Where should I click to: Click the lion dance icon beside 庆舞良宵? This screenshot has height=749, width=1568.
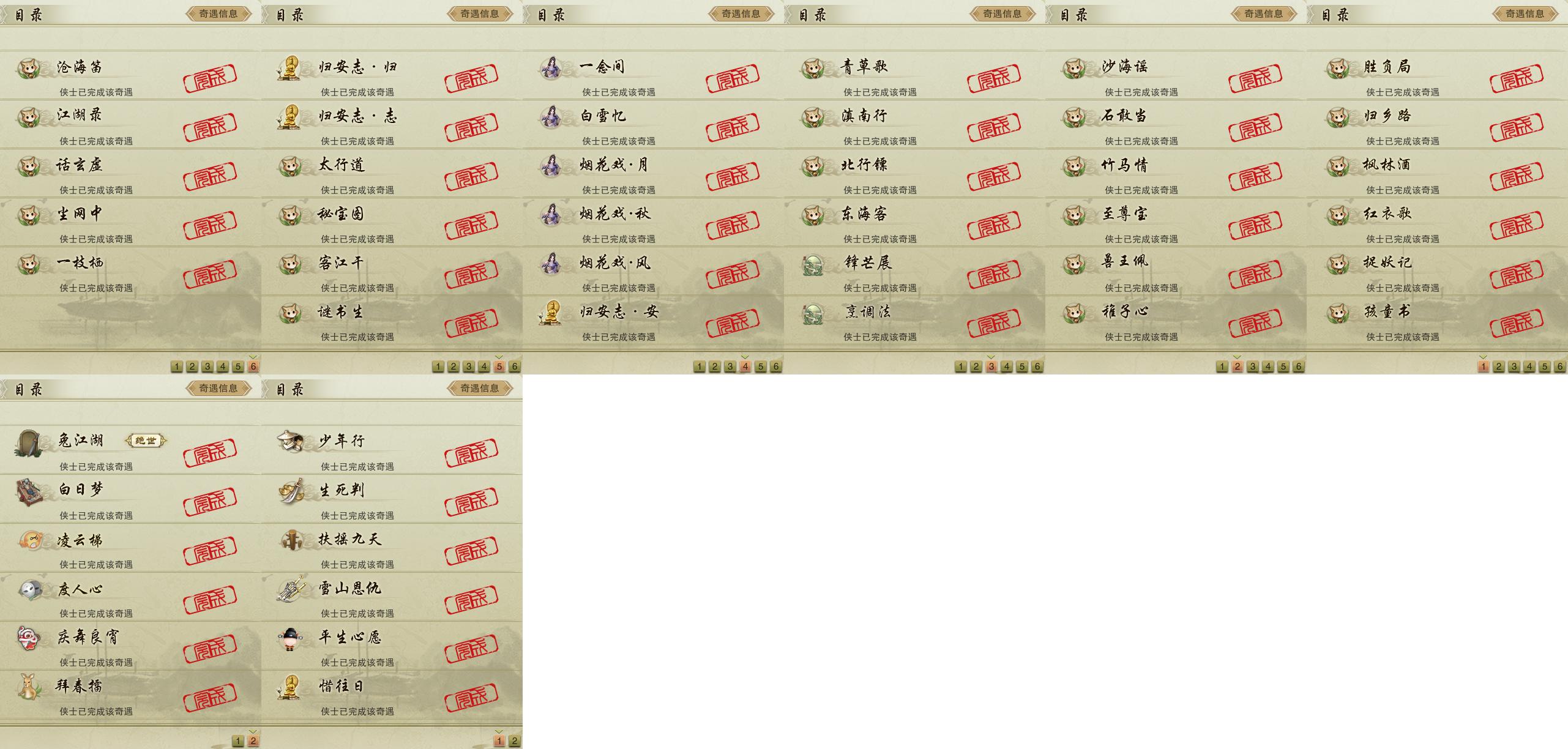click(29, 638)
